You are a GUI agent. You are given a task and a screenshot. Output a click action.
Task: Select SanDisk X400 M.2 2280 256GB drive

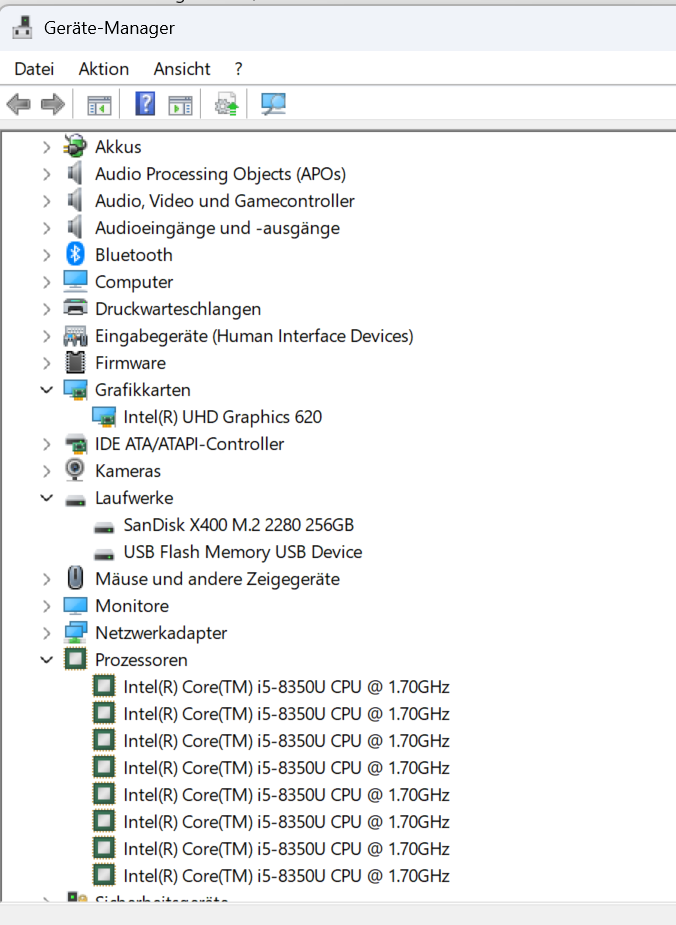point(238,525)
